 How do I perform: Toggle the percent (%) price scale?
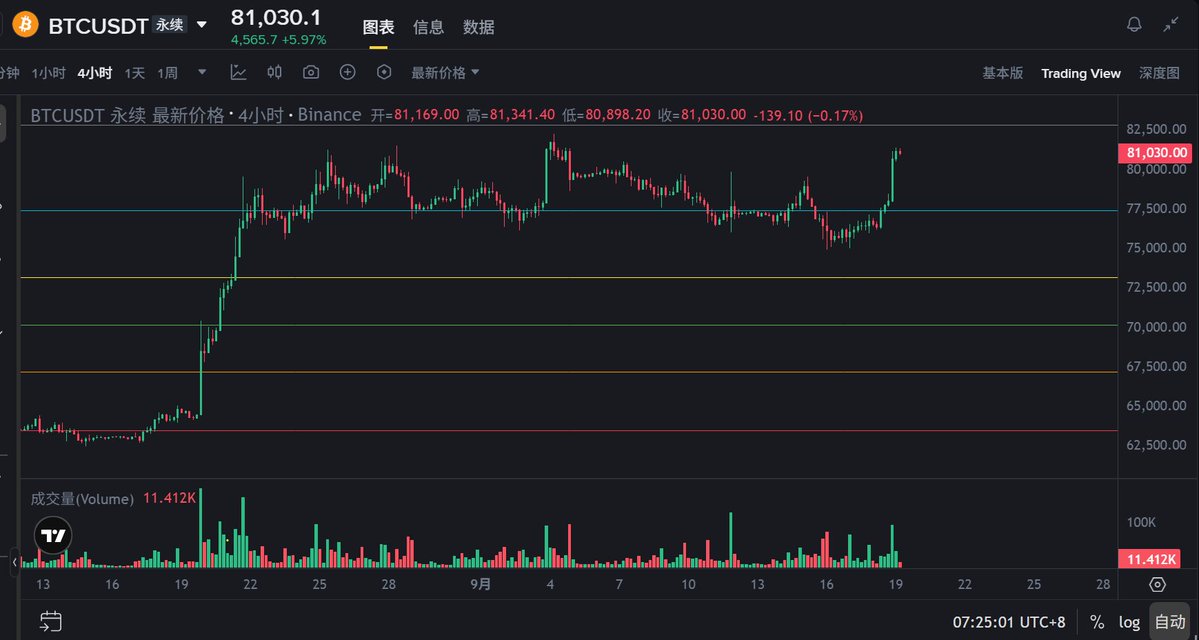click(1097, 622)
